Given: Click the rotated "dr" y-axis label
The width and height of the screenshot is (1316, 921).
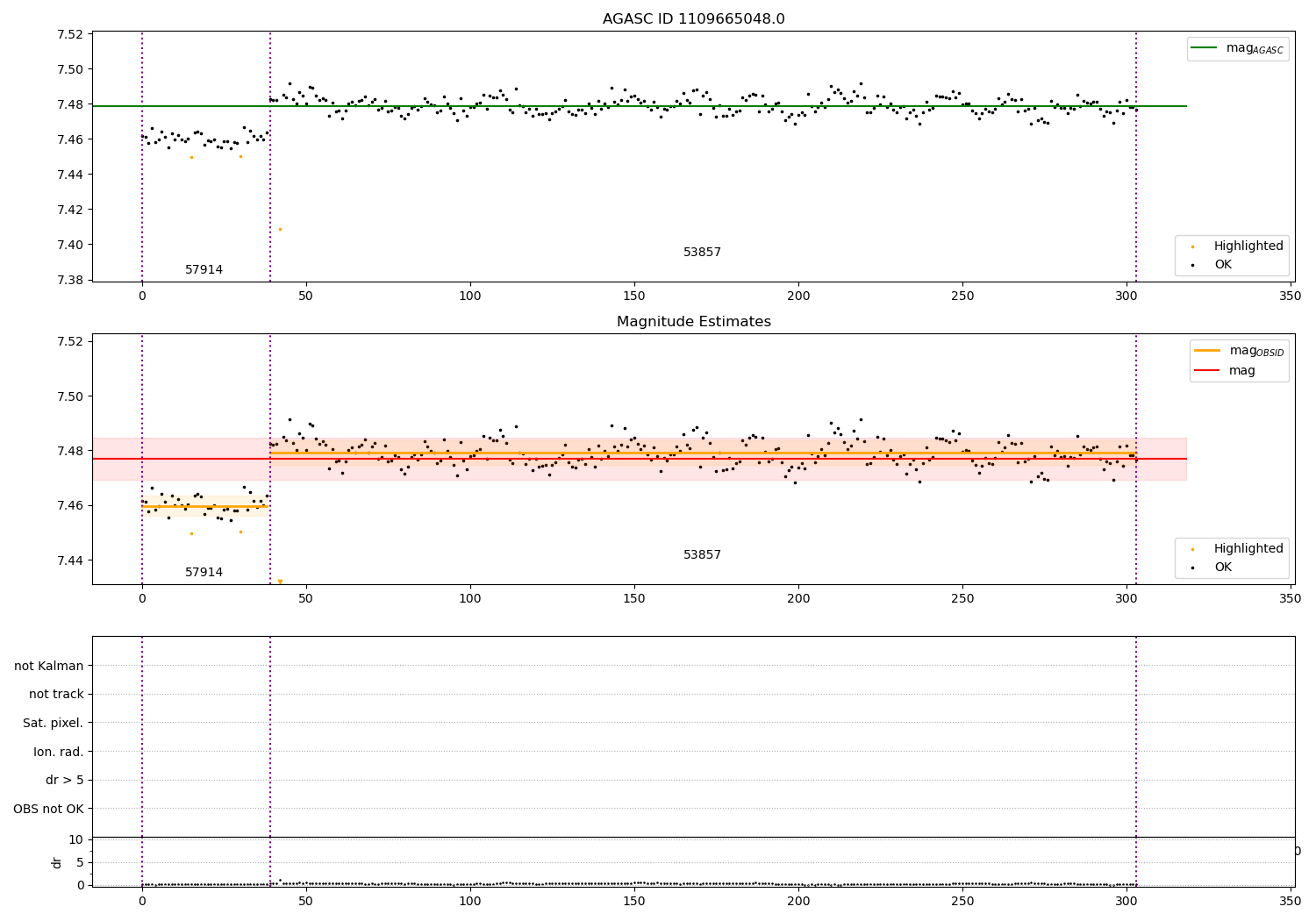Looking at the screenshot, I should point(57,862).
